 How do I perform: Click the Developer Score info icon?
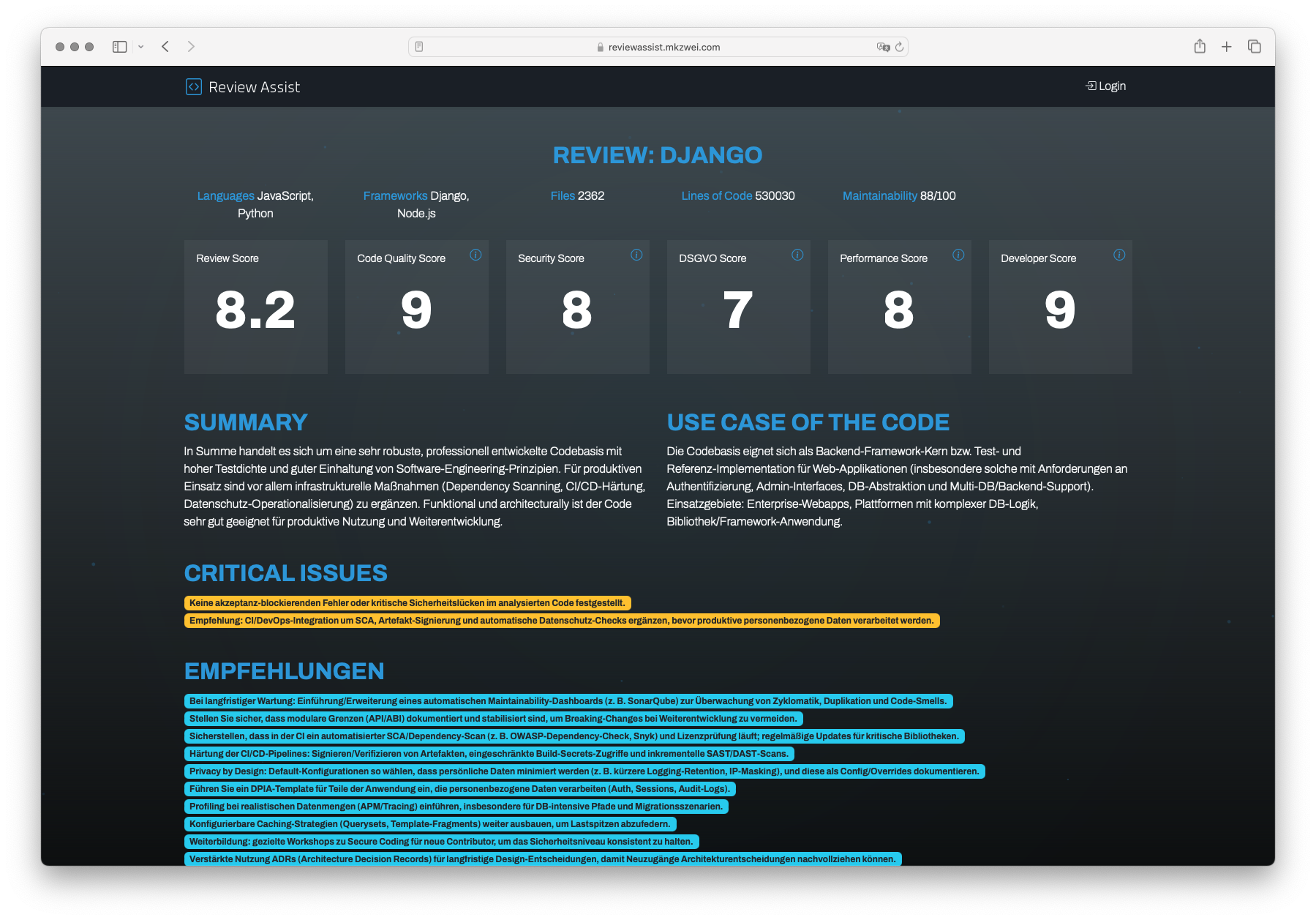coord(1119,255)
